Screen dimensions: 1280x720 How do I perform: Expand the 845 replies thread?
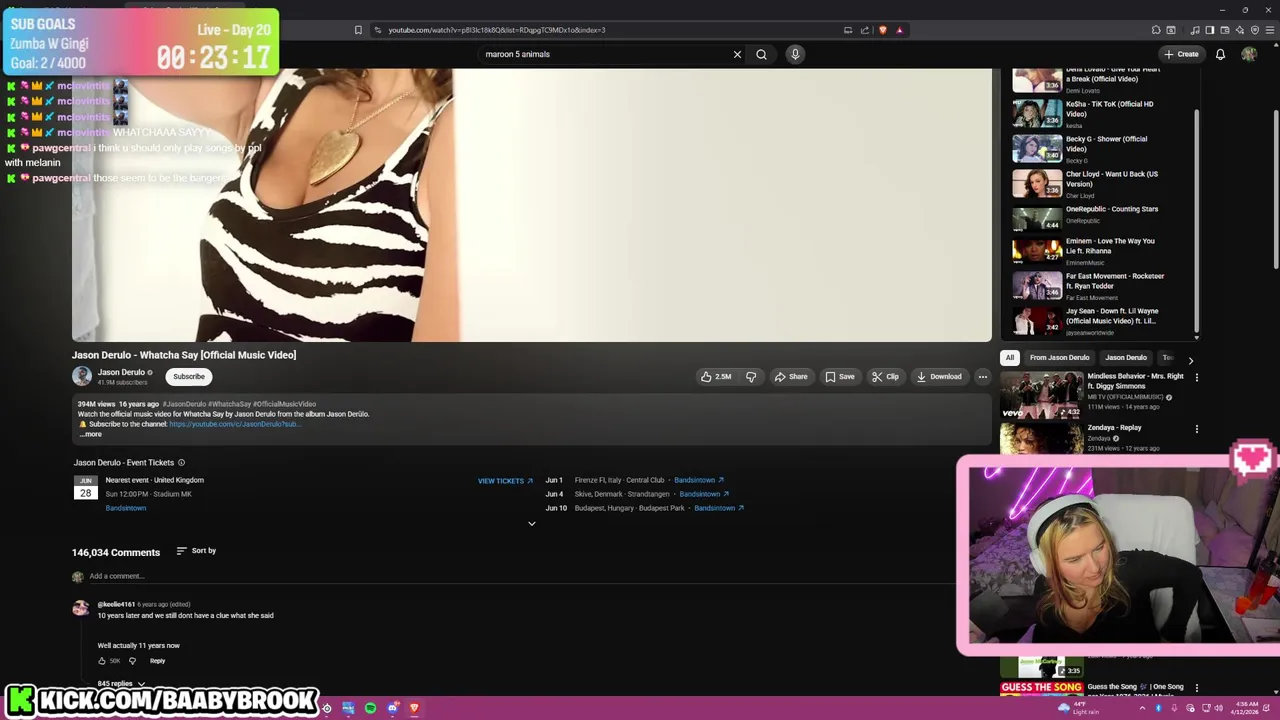[x=121, y=684]
